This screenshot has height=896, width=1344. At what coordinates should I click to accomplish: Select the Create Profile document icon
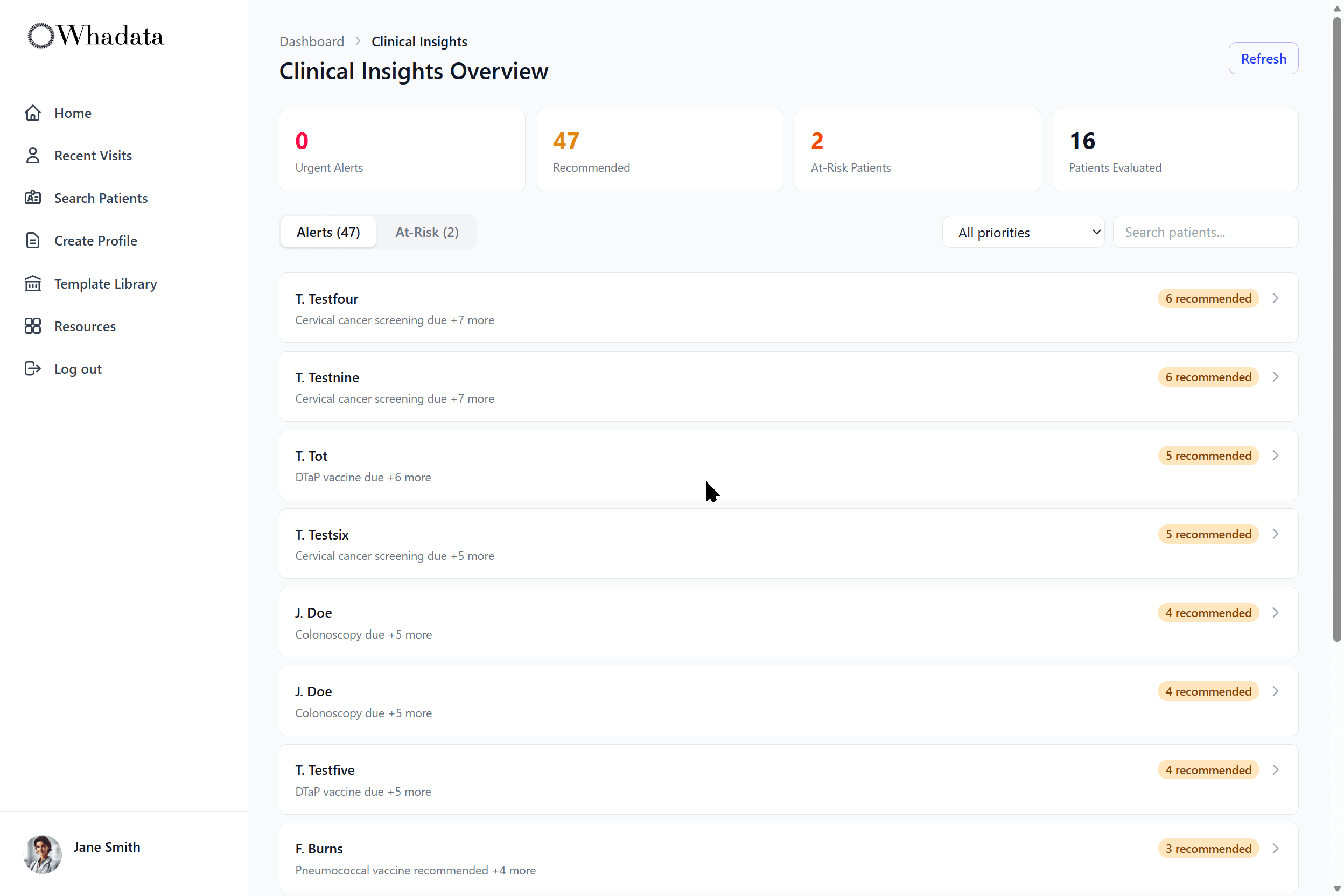click(x=33, y=240)
